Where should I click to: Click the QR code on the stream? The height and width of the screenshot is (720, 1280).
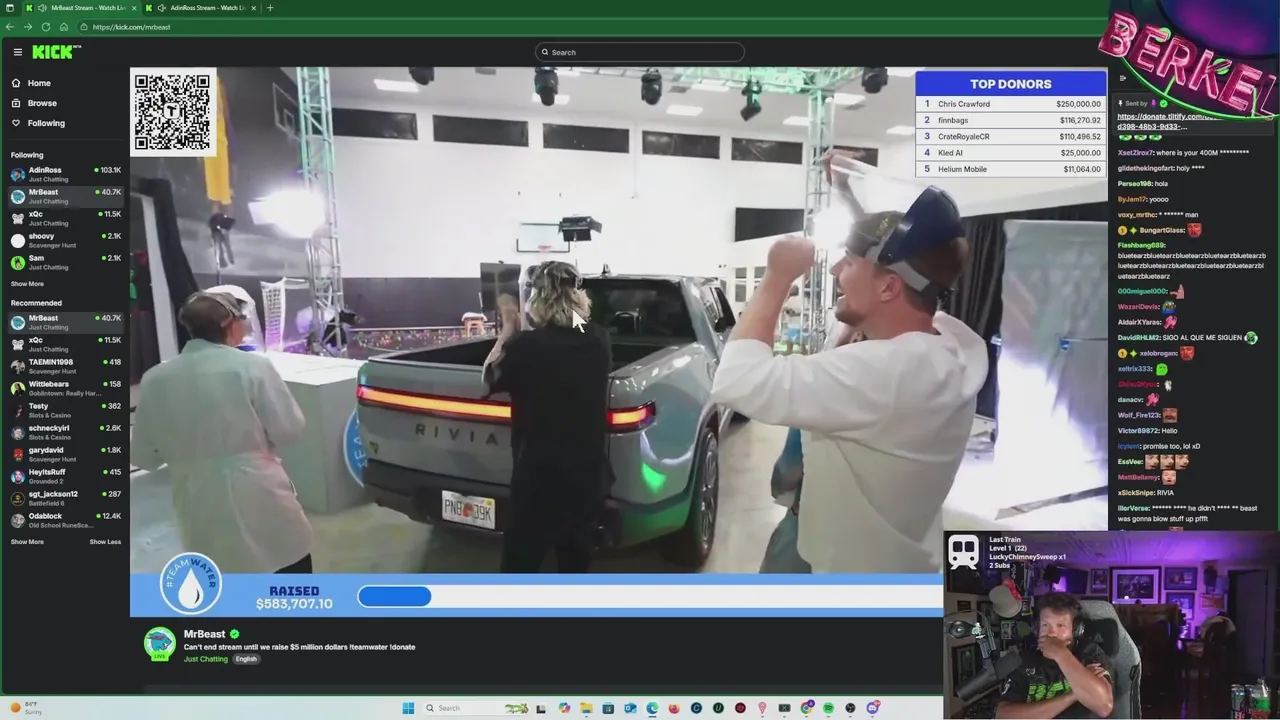point(172,111)
